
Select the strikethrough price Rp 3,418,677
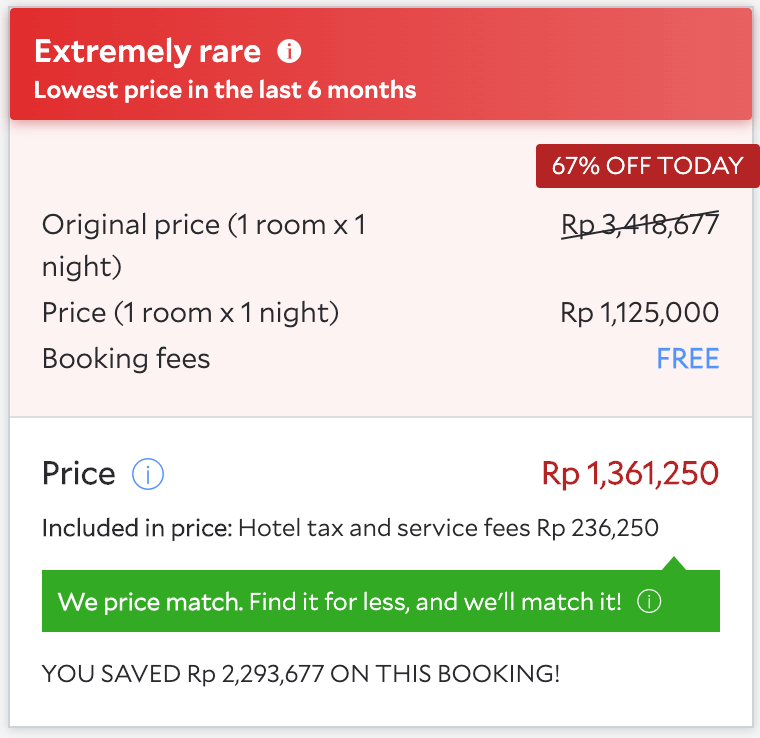click(x=640, y=225)
